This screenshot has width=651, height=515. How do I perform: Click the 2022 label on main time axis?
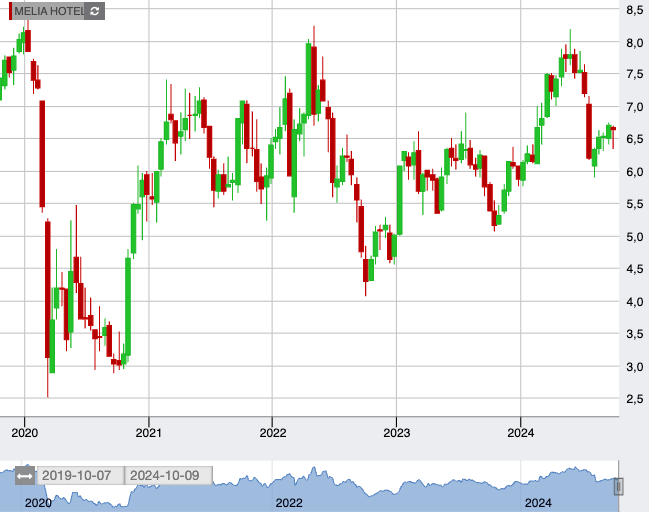point(272,433)
